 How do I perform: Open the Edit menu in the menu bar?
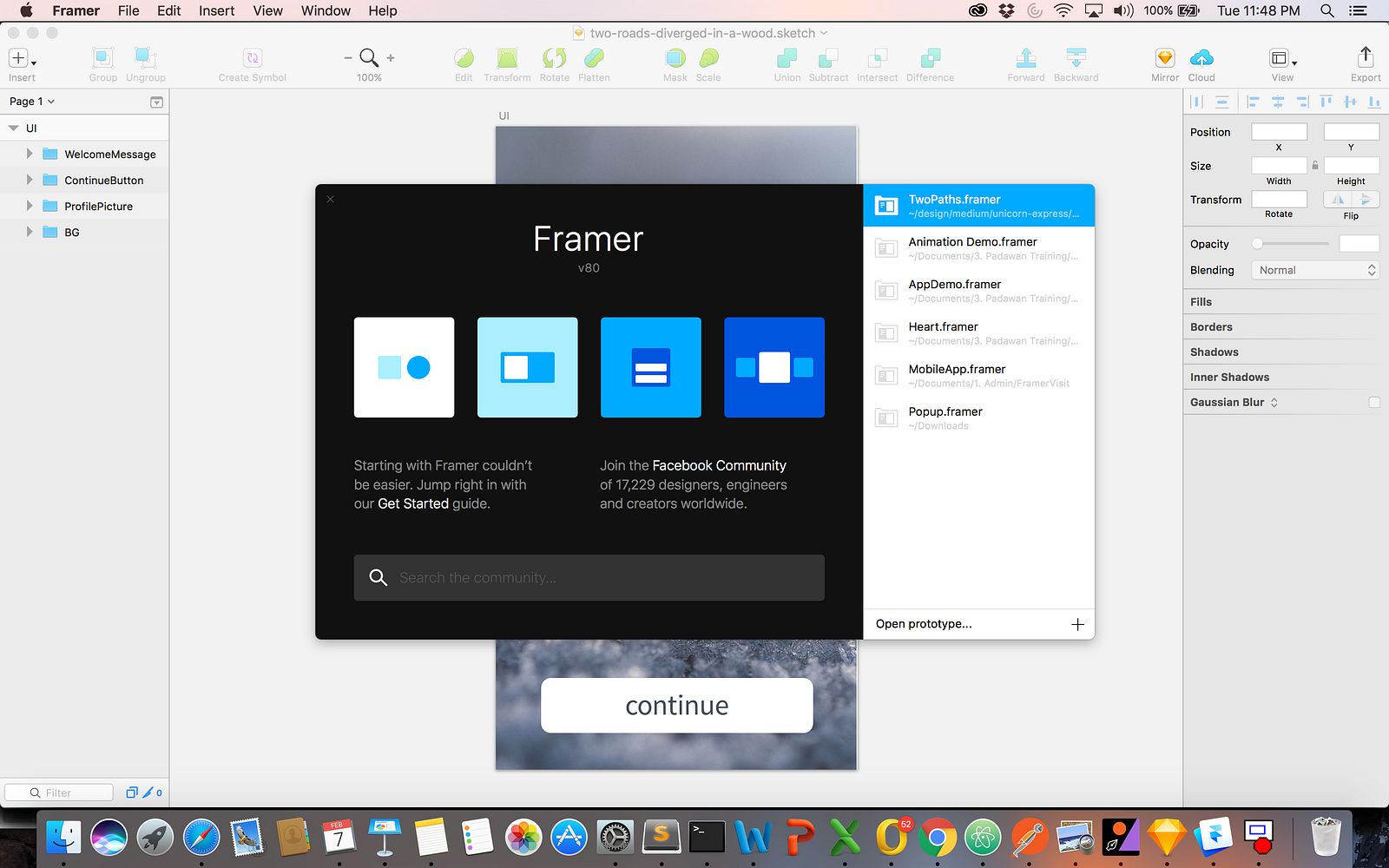(x=169, y=10)
